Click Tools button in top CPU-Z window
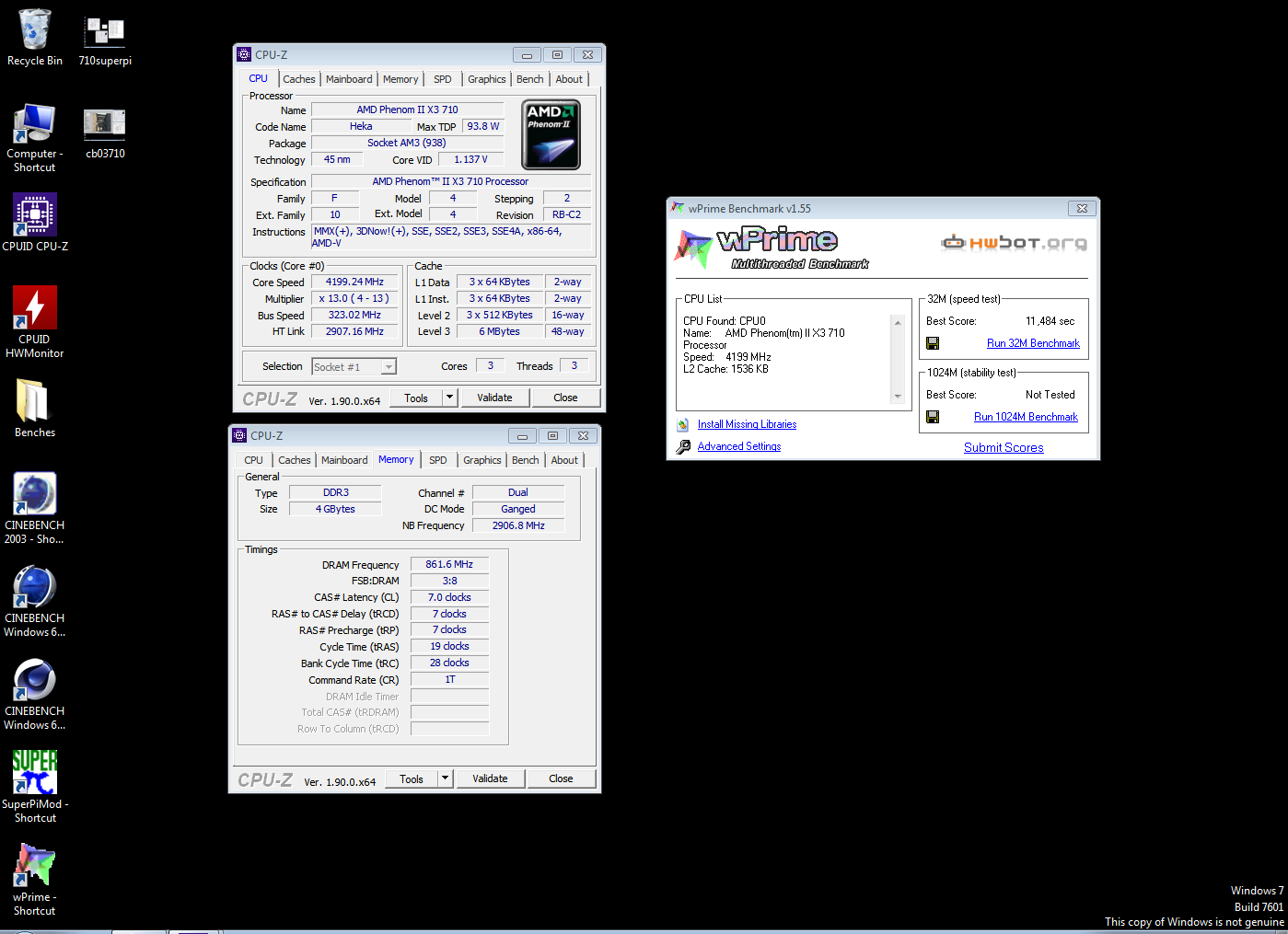The height and width of the screenshot is (934, 1288). tap(416, 398)
